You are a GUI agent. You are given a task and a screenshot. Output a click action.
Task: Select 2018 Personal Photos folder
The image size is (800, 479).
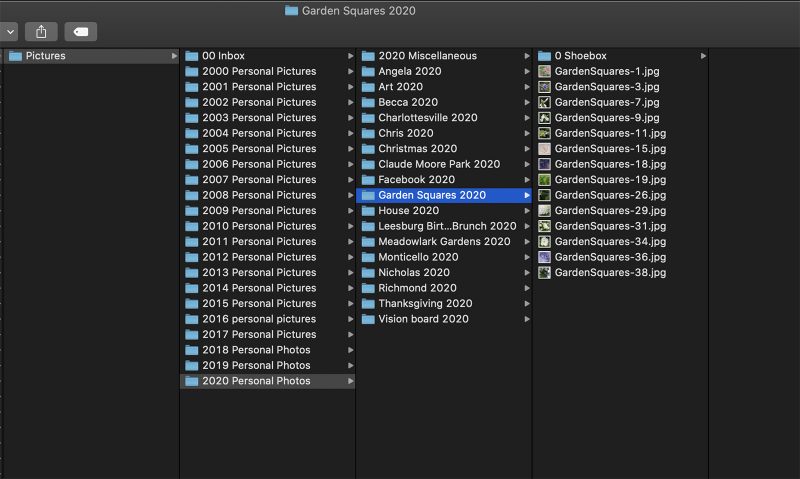pyautogui.click(x=268, y=350)
